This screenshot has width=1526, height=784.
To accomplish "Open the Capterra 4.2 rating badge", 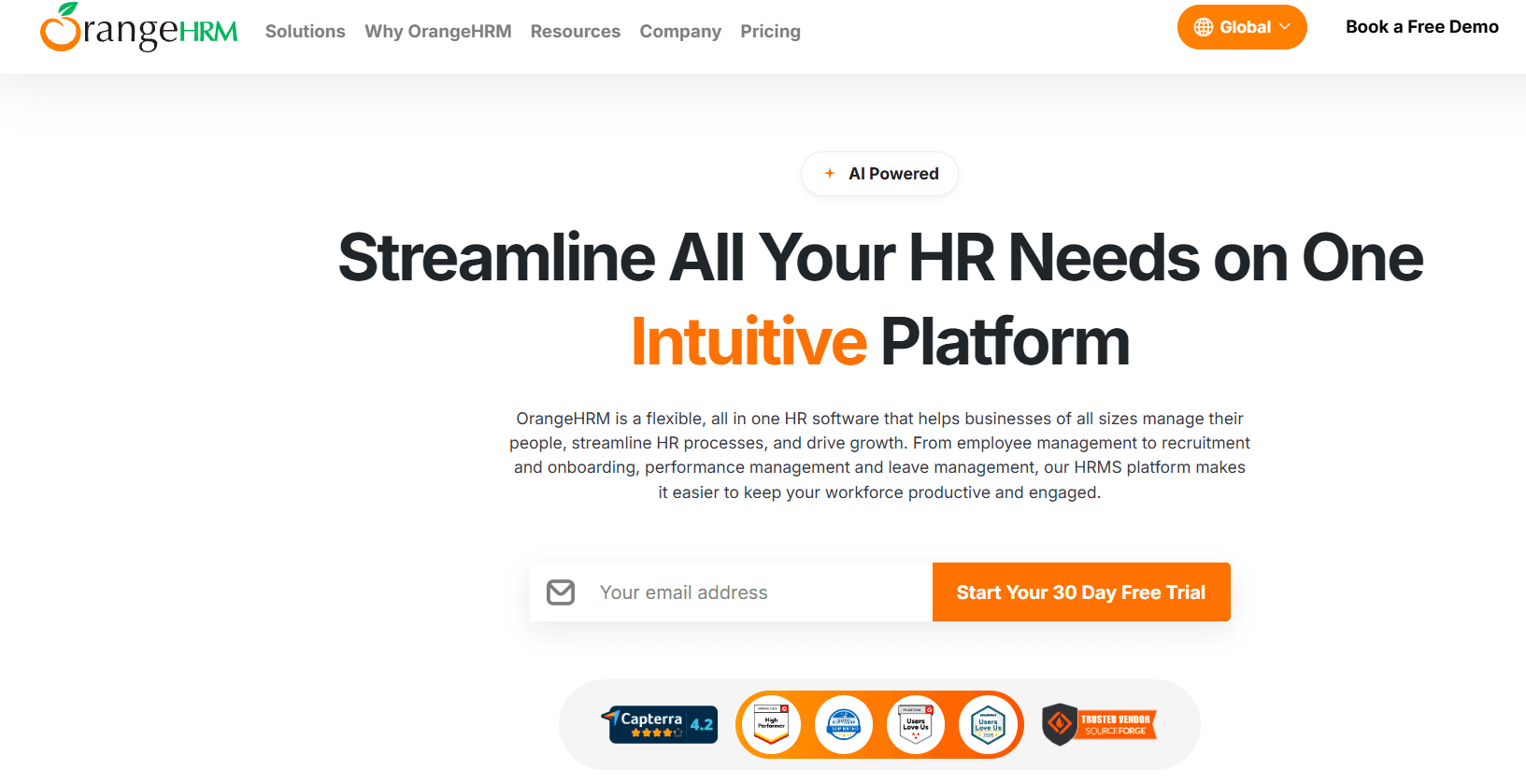I will click(x=660, y=724).
